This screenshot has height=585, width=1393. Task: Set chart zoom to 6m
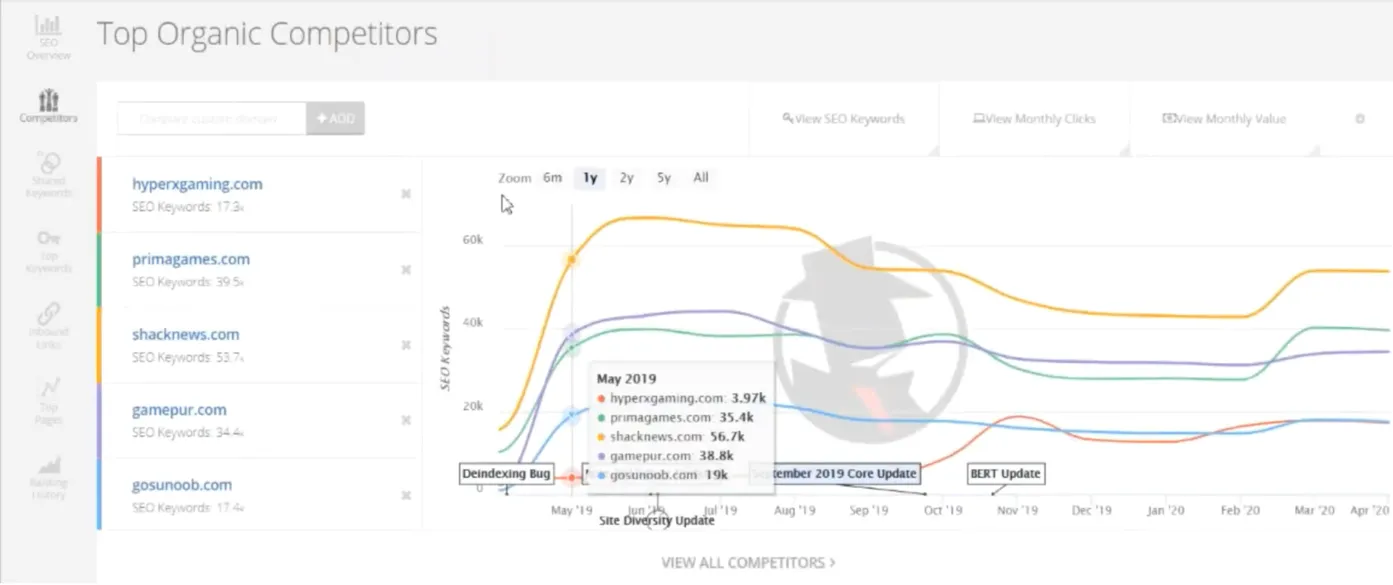point(552,178)
